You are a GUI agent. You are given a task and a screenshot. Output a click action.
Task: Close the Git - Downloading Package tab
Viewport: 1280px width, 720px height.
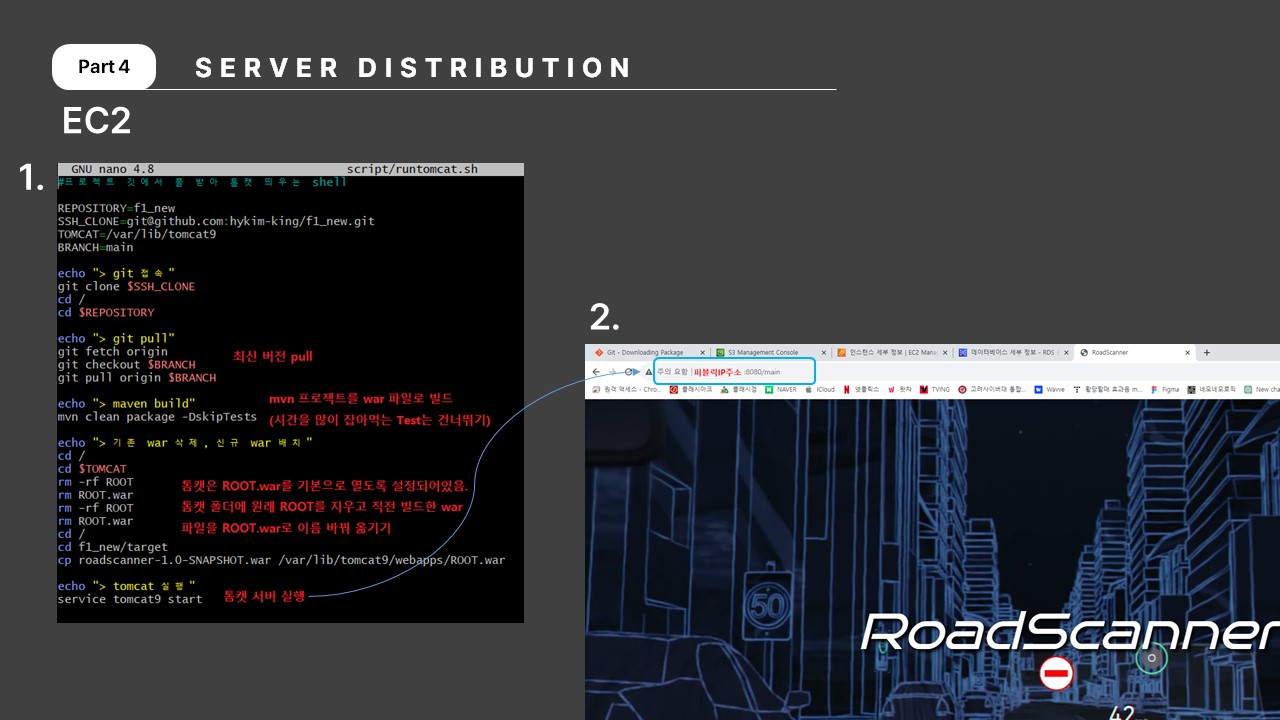pos(702,352)
